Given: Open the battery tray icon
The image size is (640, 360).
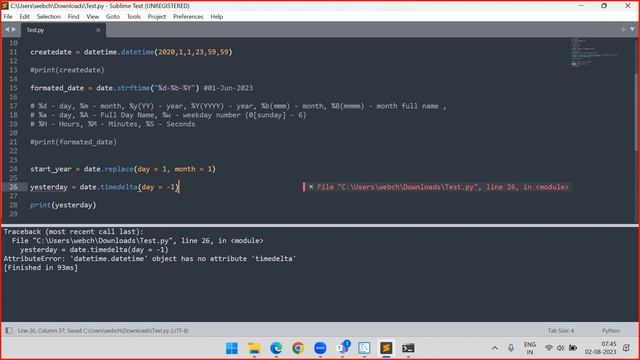Looking at the screenshot, I should click(573, 348).
